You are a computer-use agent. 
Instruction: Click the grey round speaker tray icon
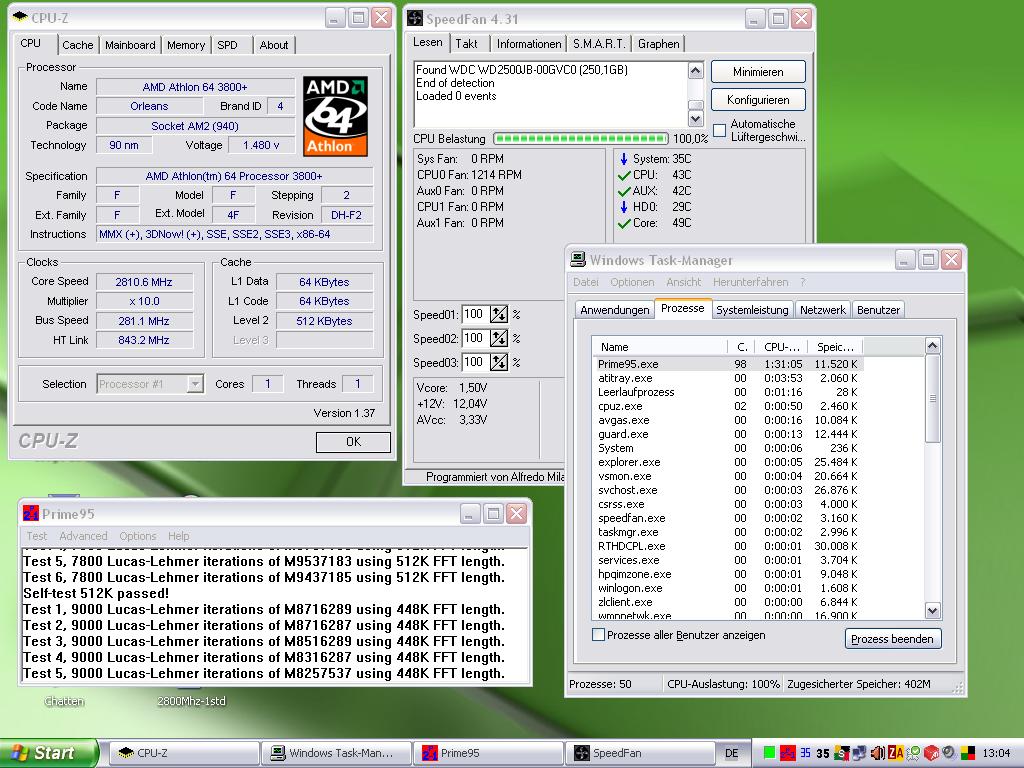click(949, 752)
